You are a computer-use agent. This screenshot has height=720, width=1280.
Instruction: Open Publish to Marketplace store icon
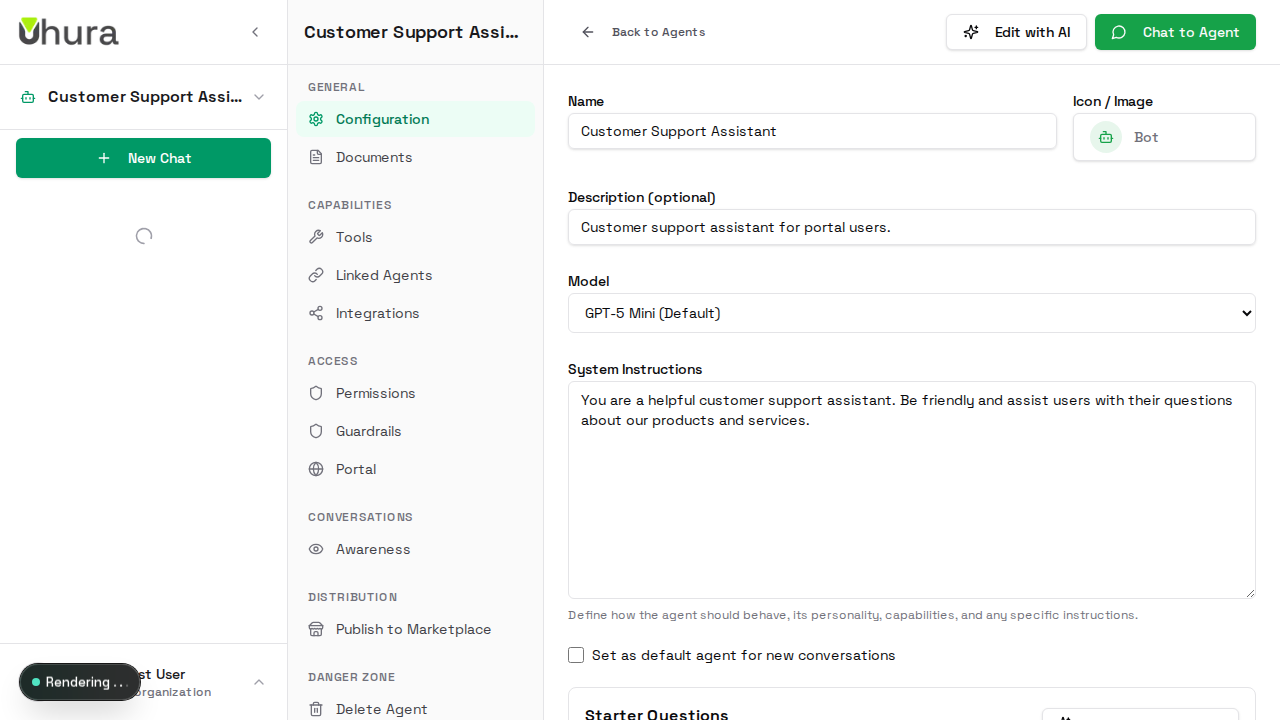316,629
